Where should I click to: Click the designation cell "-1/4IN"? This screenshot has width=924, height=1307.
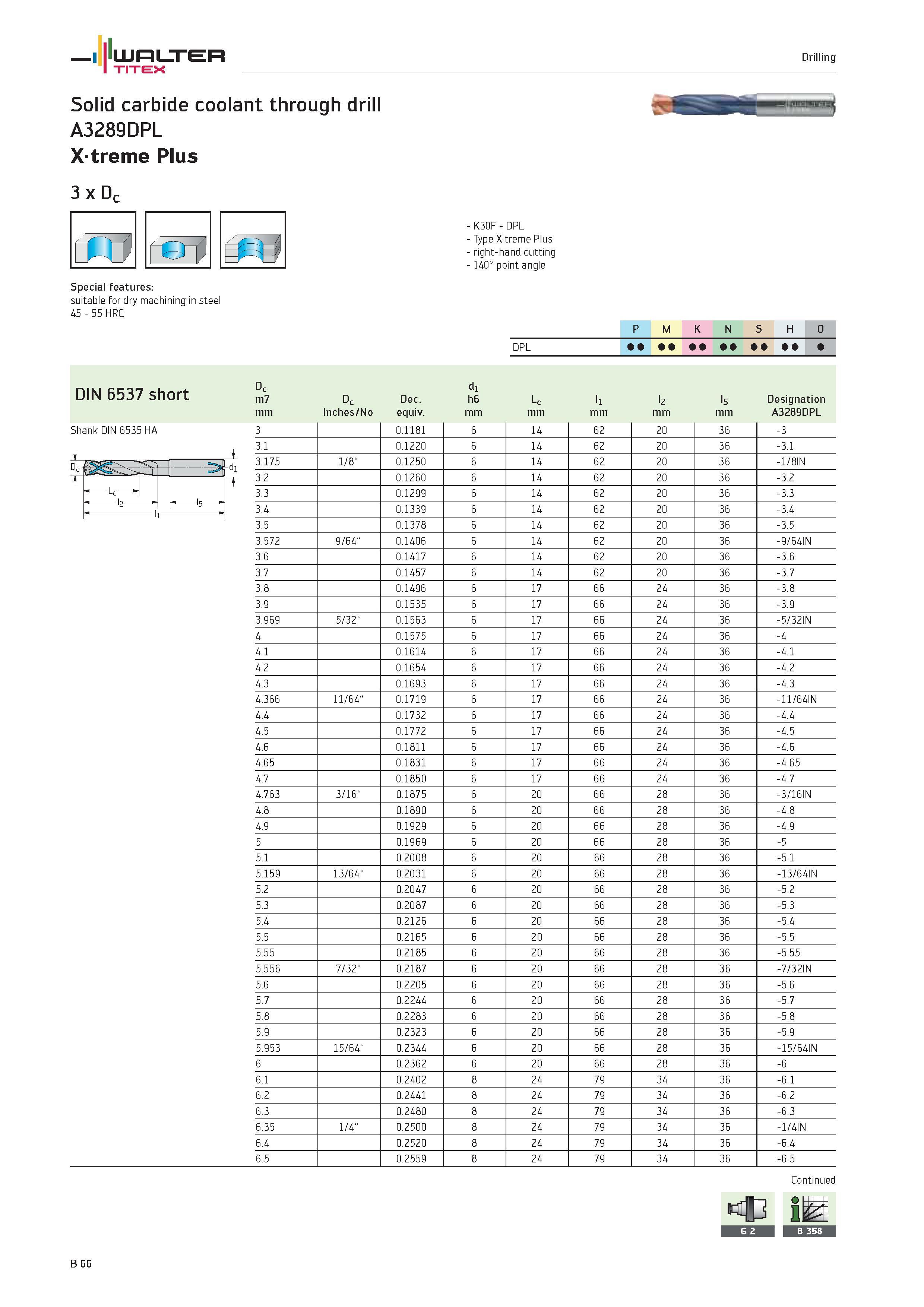[791, 1127]
